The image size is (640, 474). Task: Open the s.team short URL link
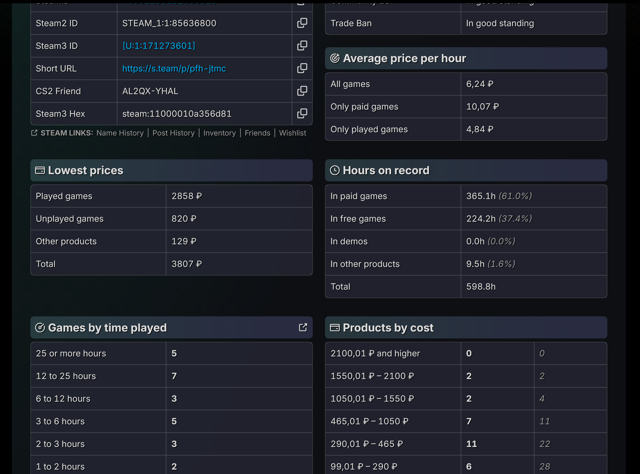(x=174, y=69)
